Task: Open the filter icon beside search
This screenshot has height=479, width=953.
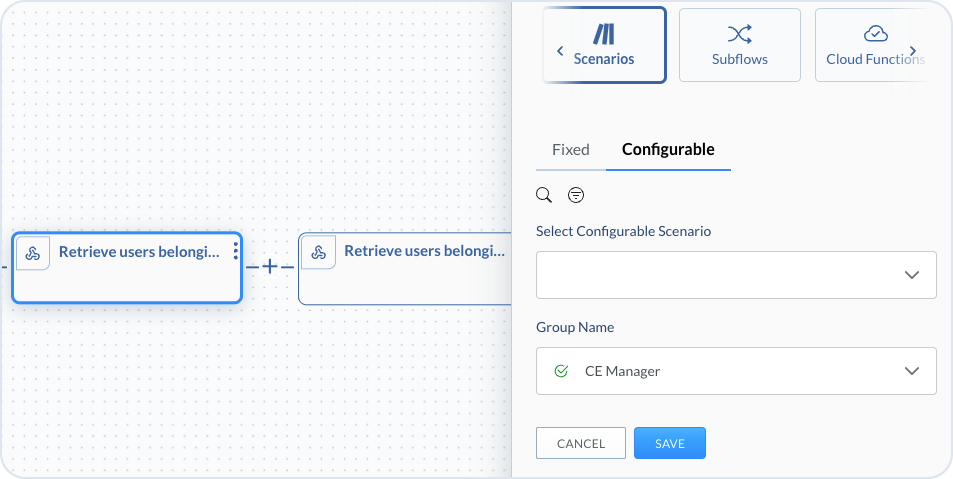Action: click(576, 194)
